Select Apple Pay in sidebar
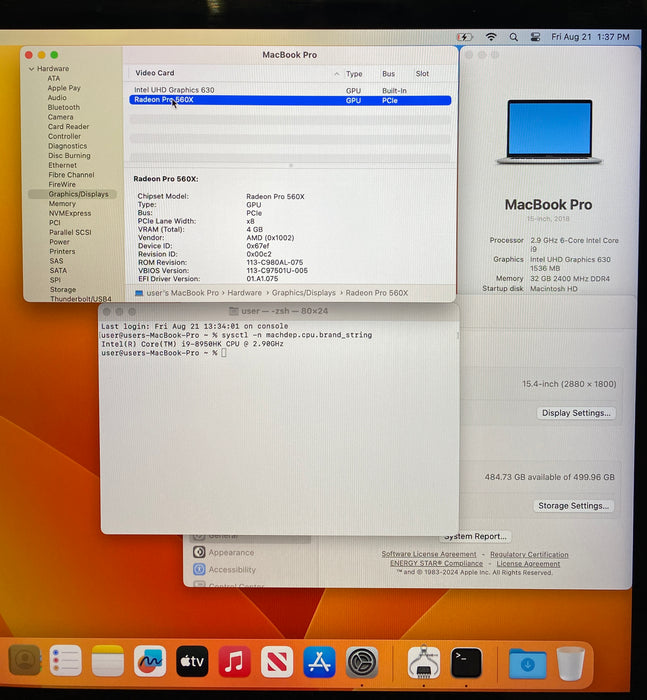The image size is (647, 700). [x=64, y=88]
